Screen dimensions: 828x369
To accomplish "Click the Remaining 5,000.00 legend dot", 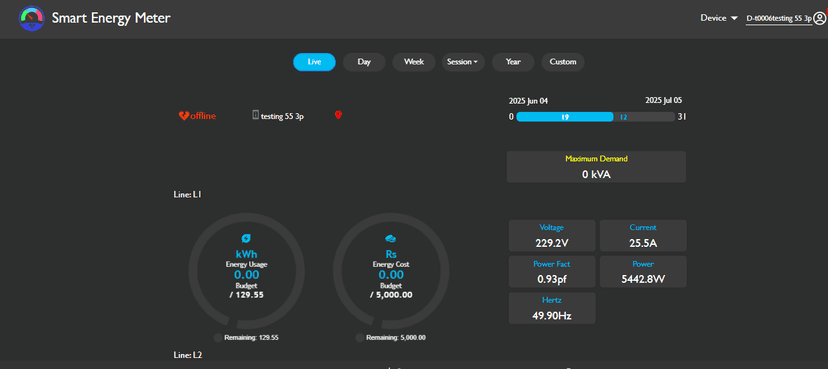I will [360, 337].
